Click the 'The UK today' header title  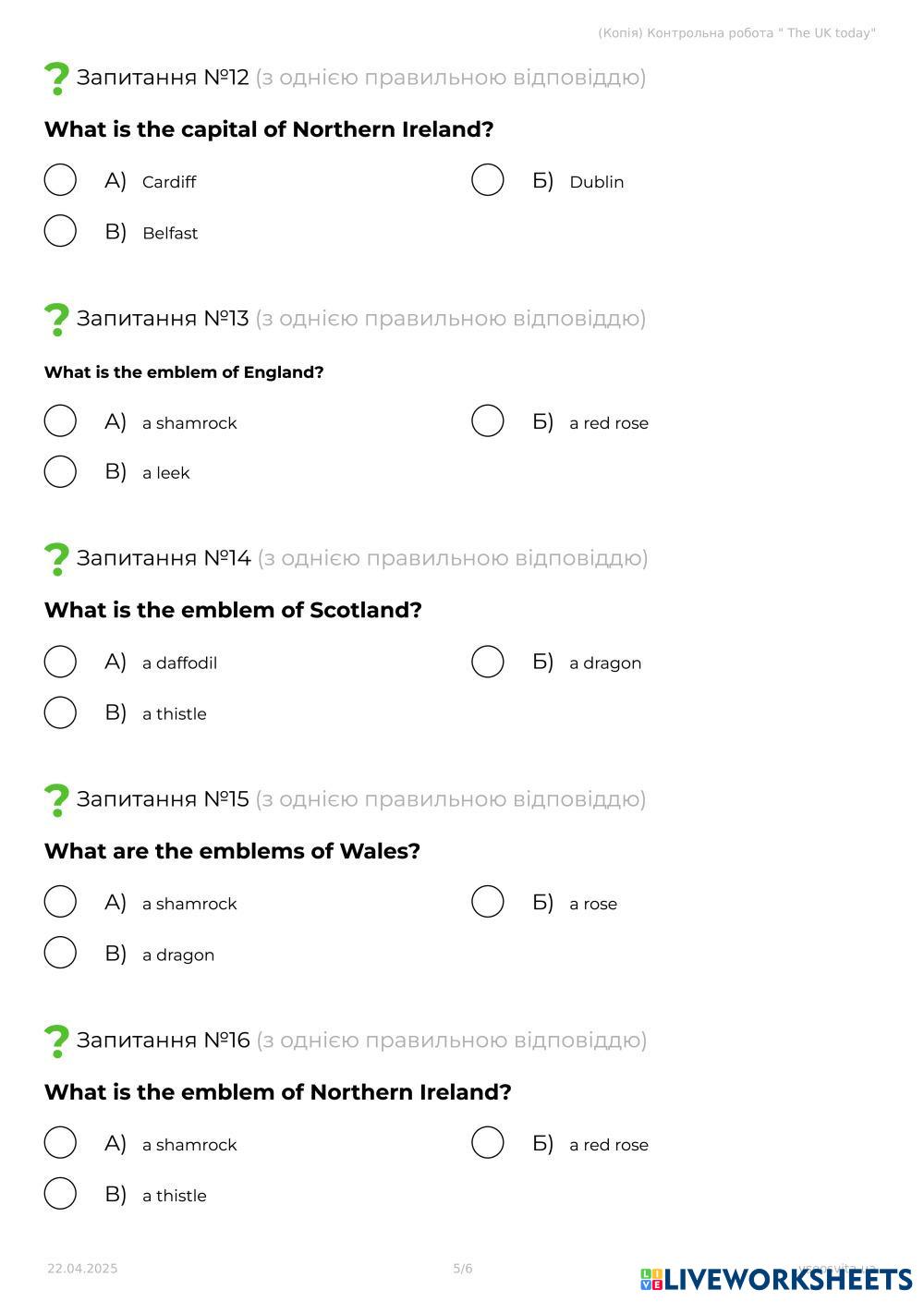(736, 33)
